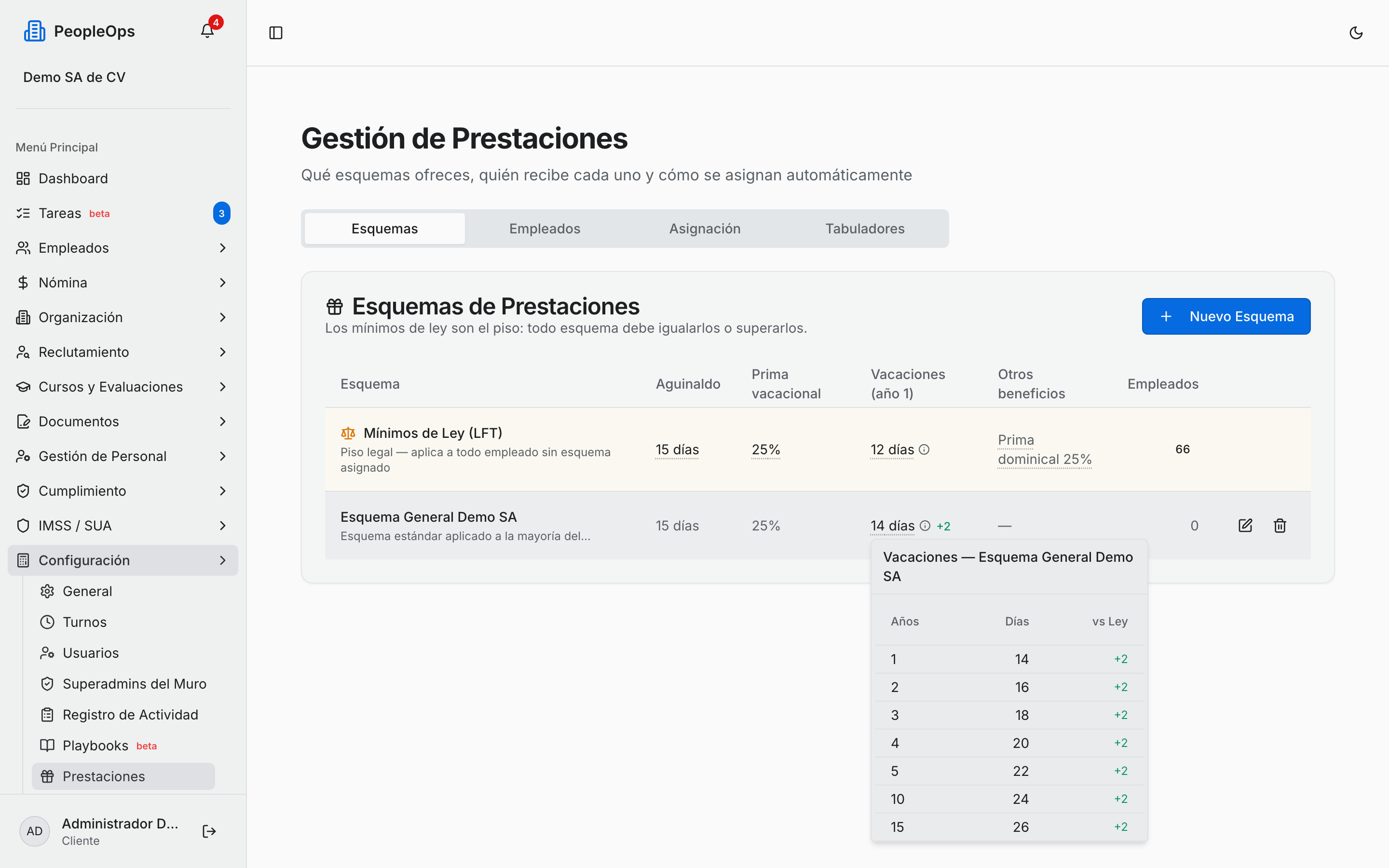
Task: Click the Reclutamiento search-person icon
Action: [x=23, y=352]
